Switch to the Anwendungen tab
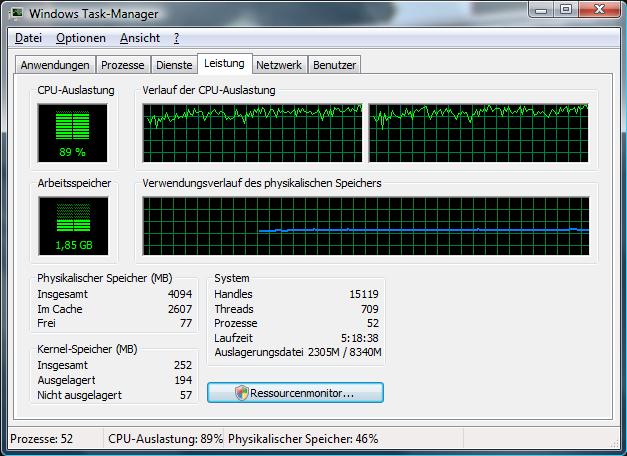The image size is (627, 456). (x=55, y=65)
